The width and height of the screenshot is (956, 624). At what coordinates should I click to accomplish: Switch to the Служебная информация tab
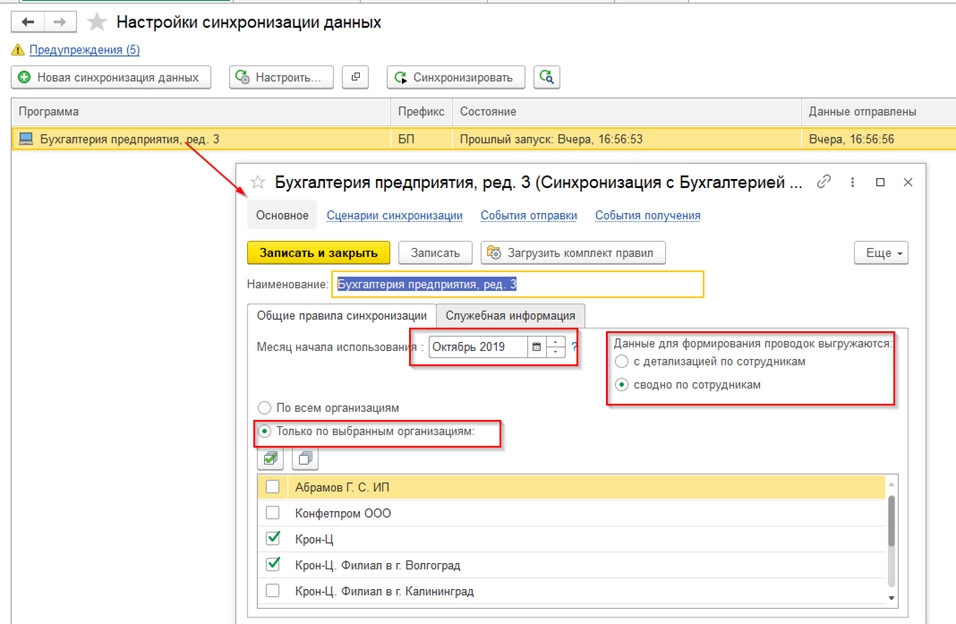[x=510, y=316]
